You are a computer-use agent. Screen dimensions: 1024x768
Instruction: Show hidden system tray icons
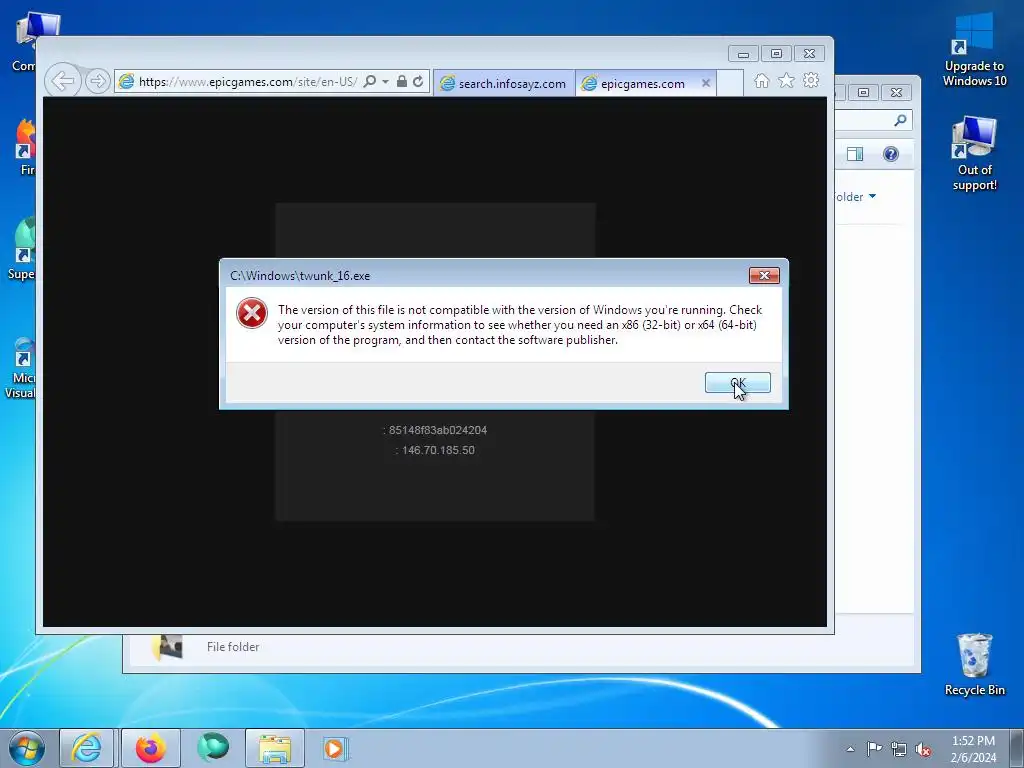tap(850, 749)
